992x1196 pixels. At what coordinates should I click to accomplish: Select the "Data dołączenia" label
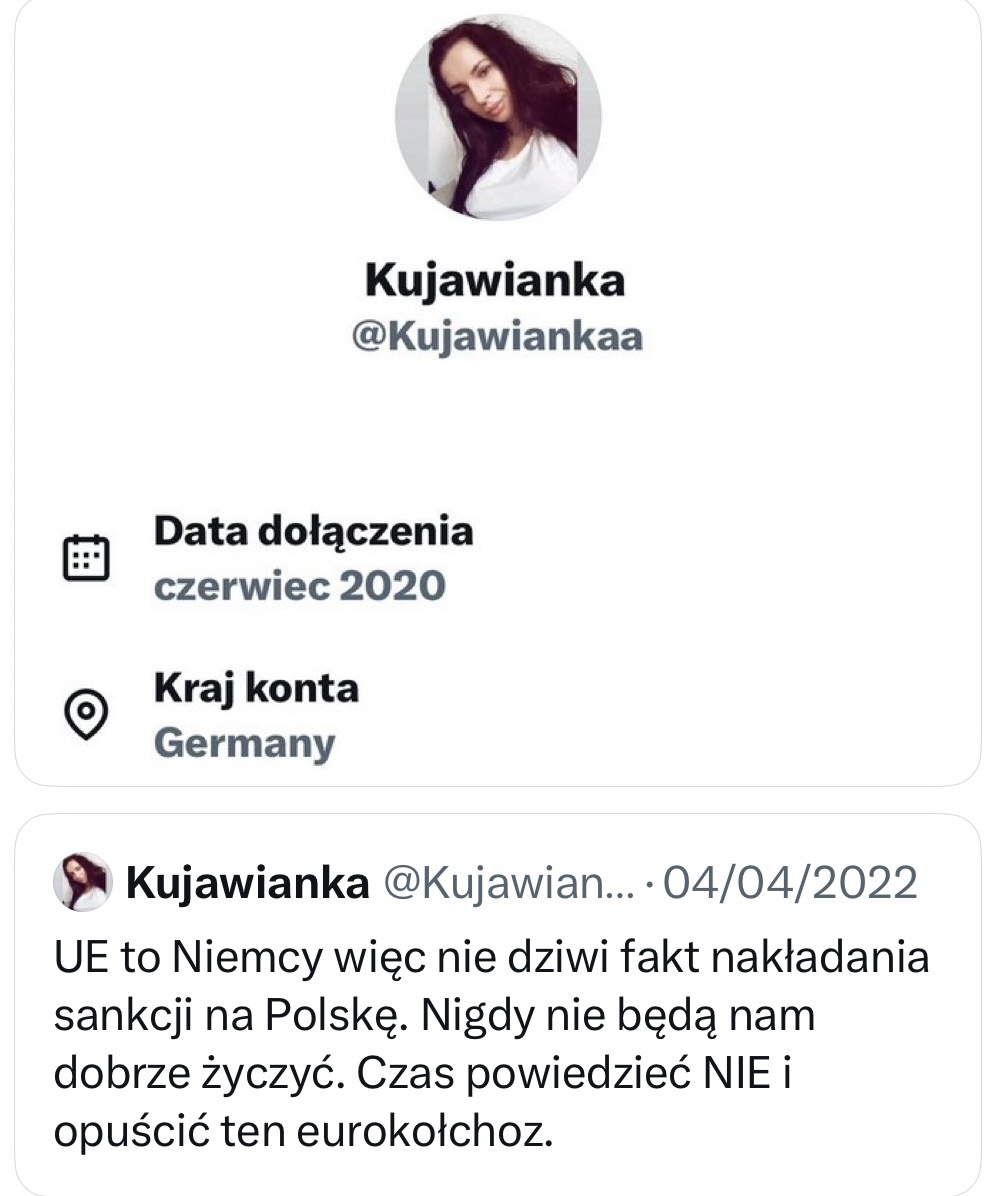click(313, 531)
